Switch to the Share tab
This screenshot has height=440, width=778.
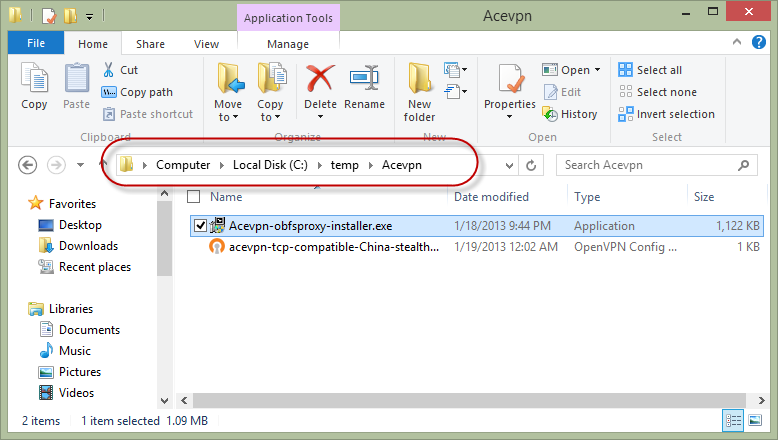(x=150, y=44)
